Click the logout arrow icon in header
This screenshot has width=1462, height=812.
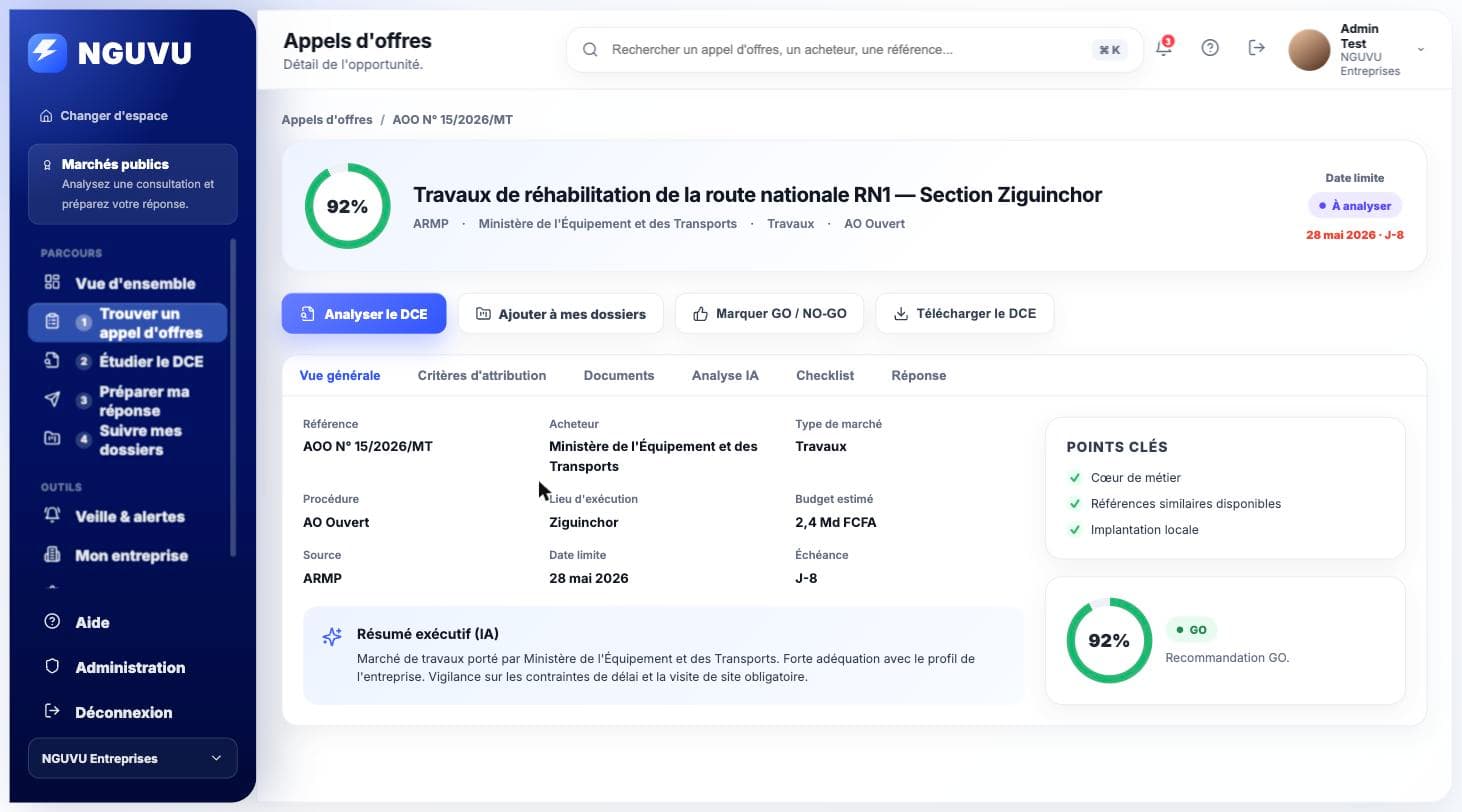[x=1257, y=48]
